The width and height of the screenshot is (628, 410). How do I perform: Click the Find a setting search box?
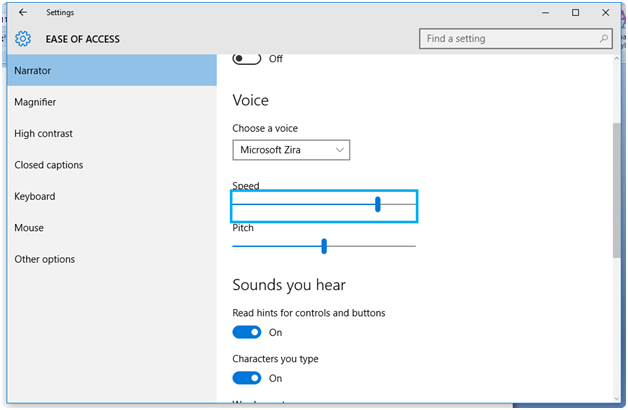[510, 39]
